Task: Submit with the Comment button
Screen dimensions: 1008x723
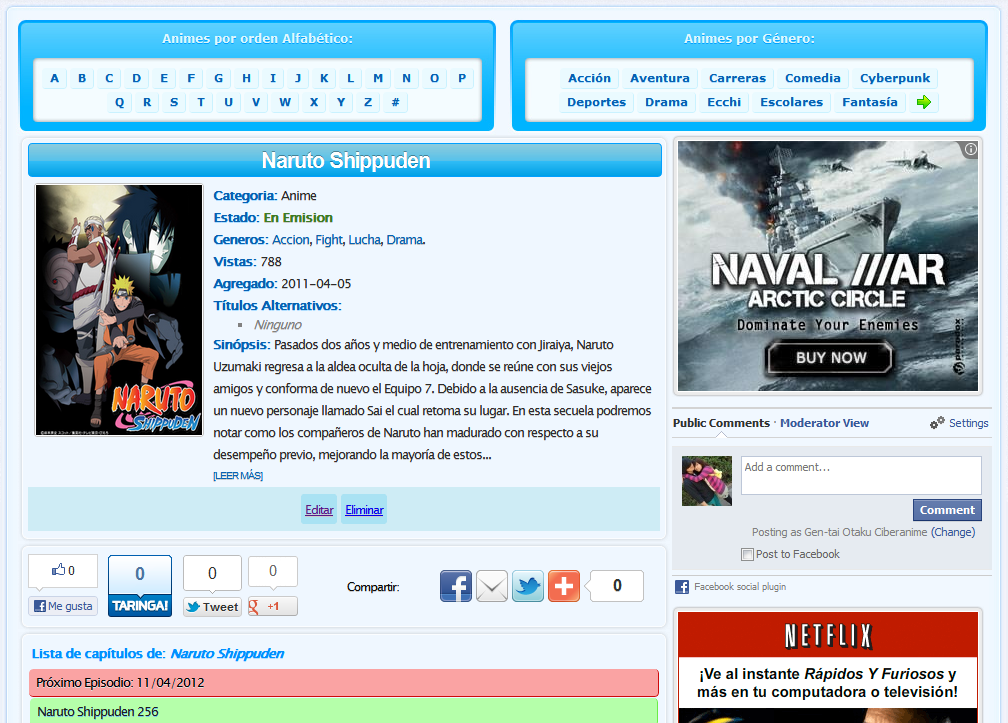Action: [x=947, y=510]
